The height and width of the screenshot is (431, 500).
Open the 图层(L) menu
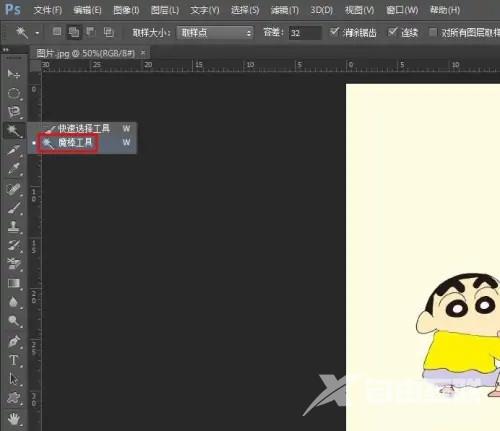(x=165, y=10)
